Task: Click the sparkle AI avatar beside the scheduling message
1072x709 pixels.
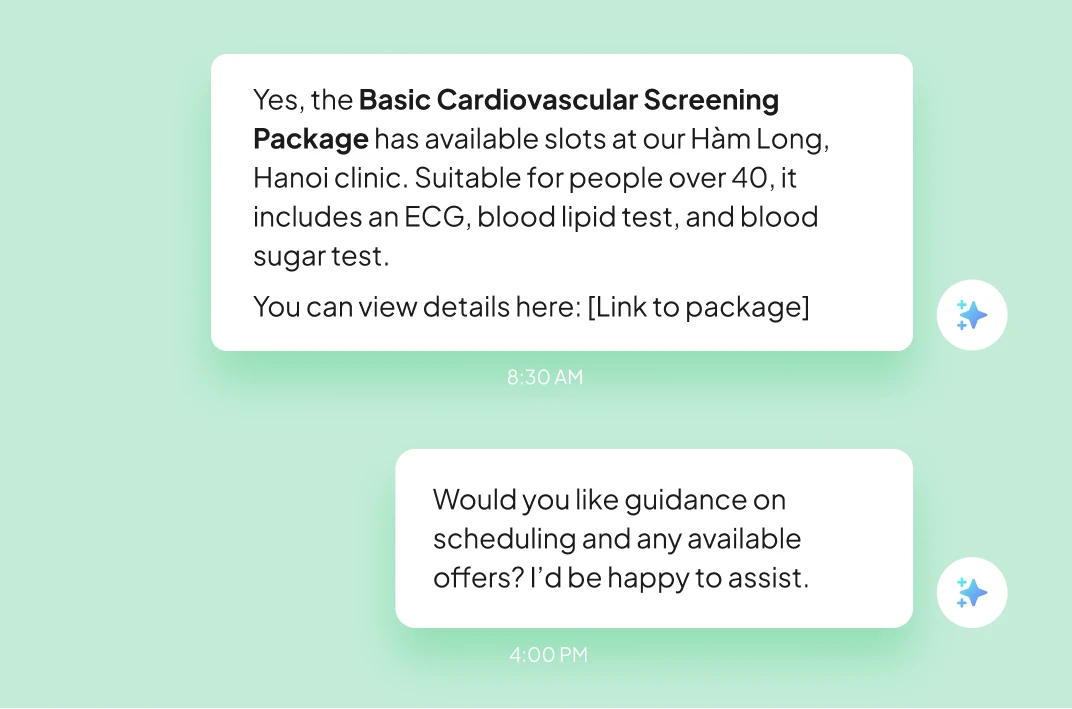Action: [971, 593]
